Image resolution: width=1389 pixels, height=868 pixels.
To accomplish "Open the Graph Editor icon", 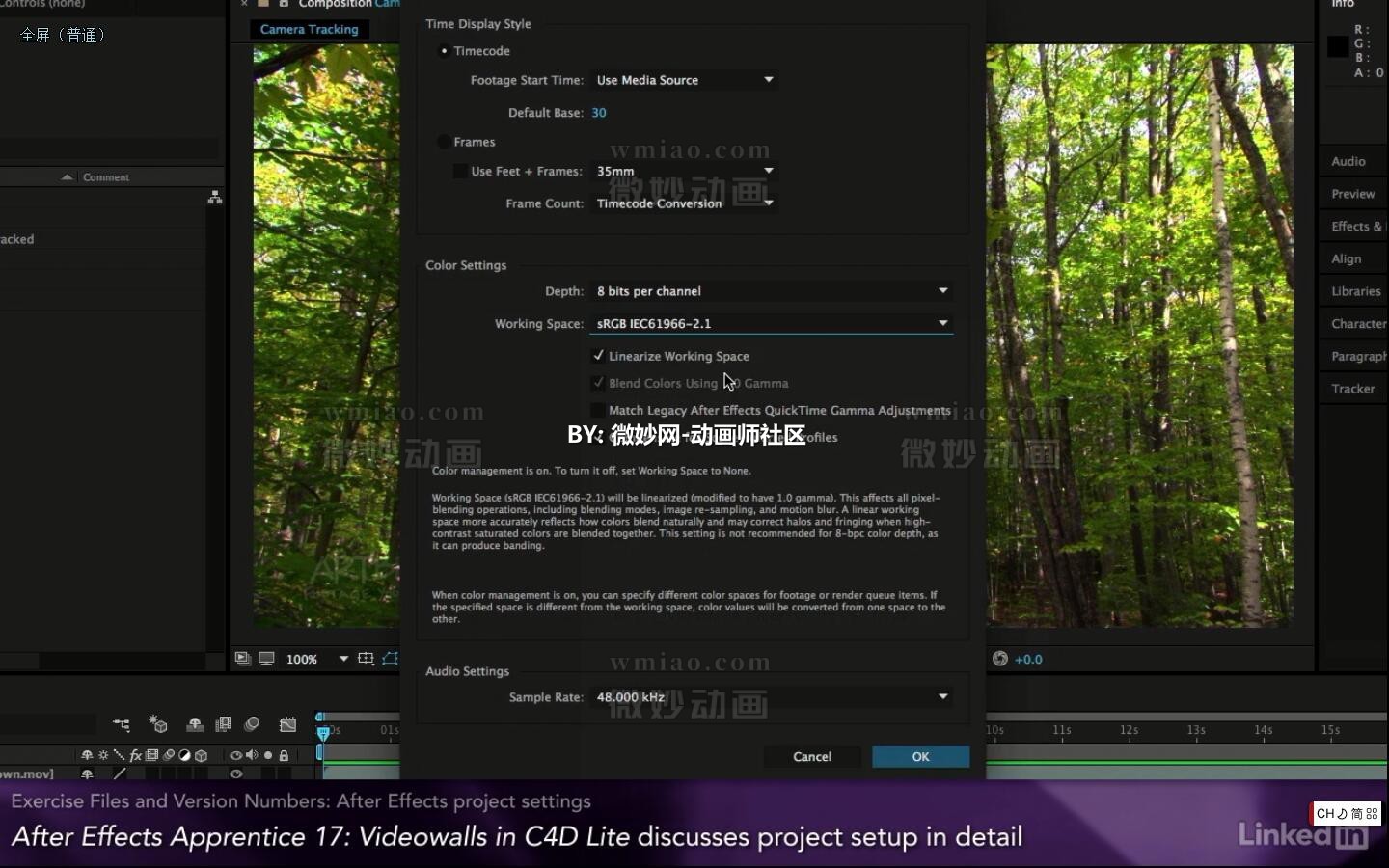I will 287,724.
